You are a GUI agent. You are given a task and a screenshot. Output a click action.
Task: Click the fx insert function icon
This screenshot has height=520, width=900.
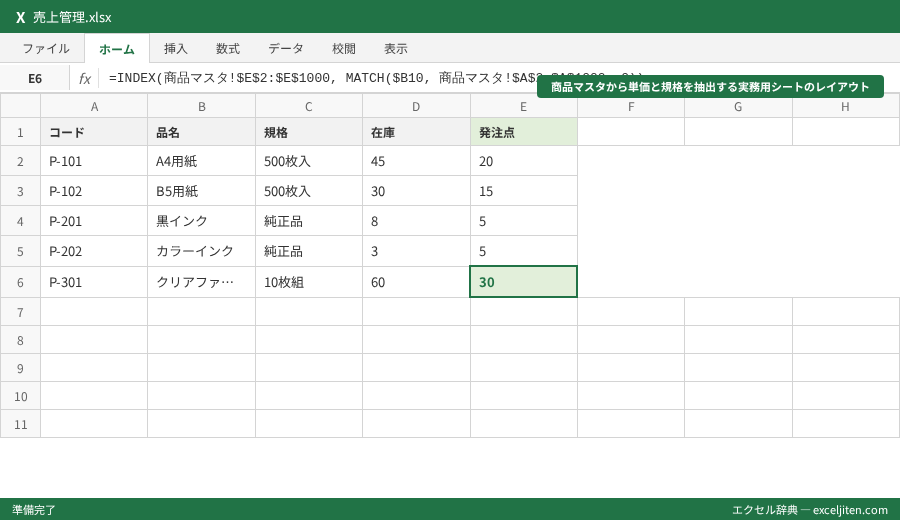[x=85, y=78]
